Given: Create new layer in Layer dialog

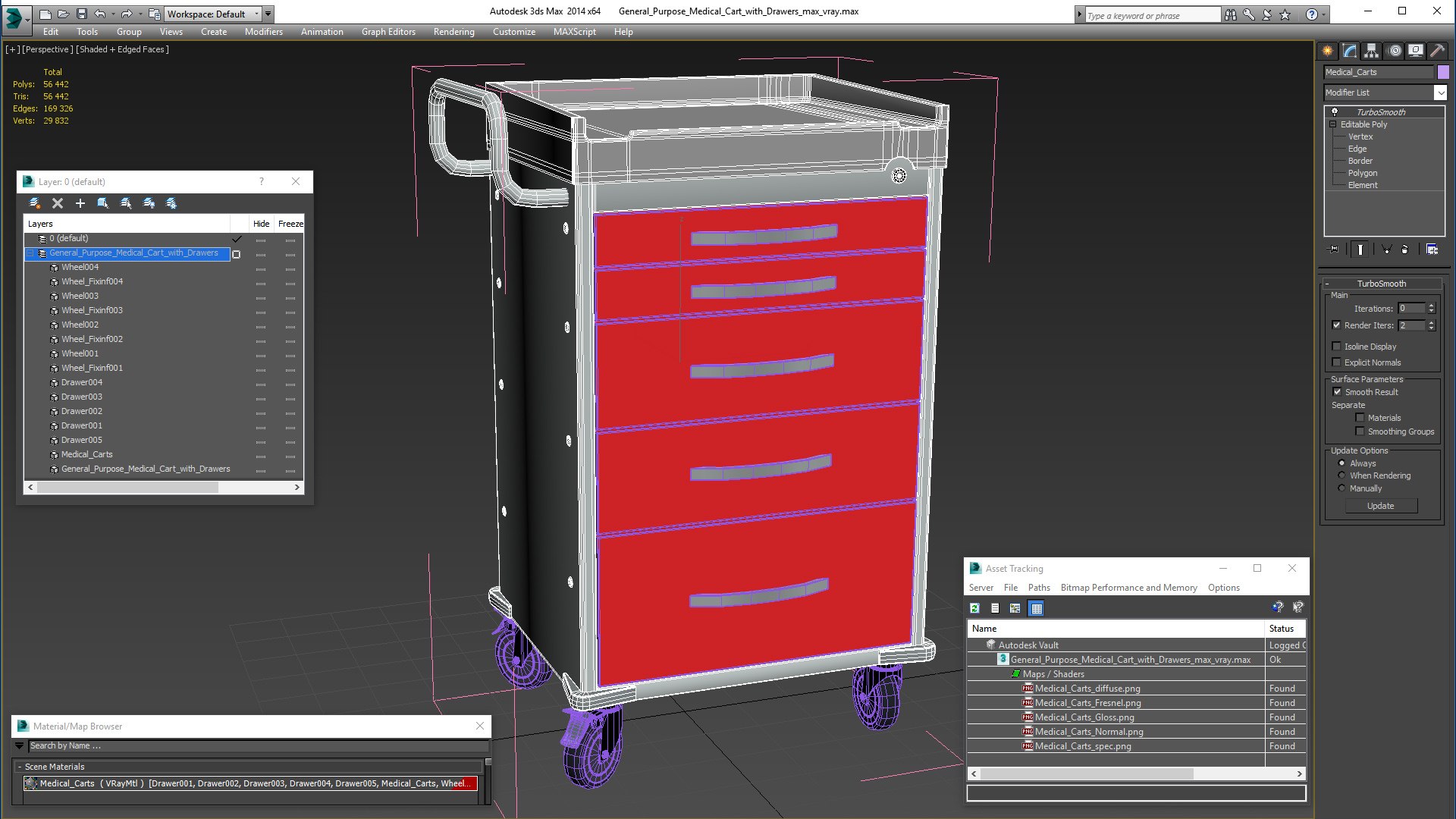Looking at the screenshot, I should (35, 203).
